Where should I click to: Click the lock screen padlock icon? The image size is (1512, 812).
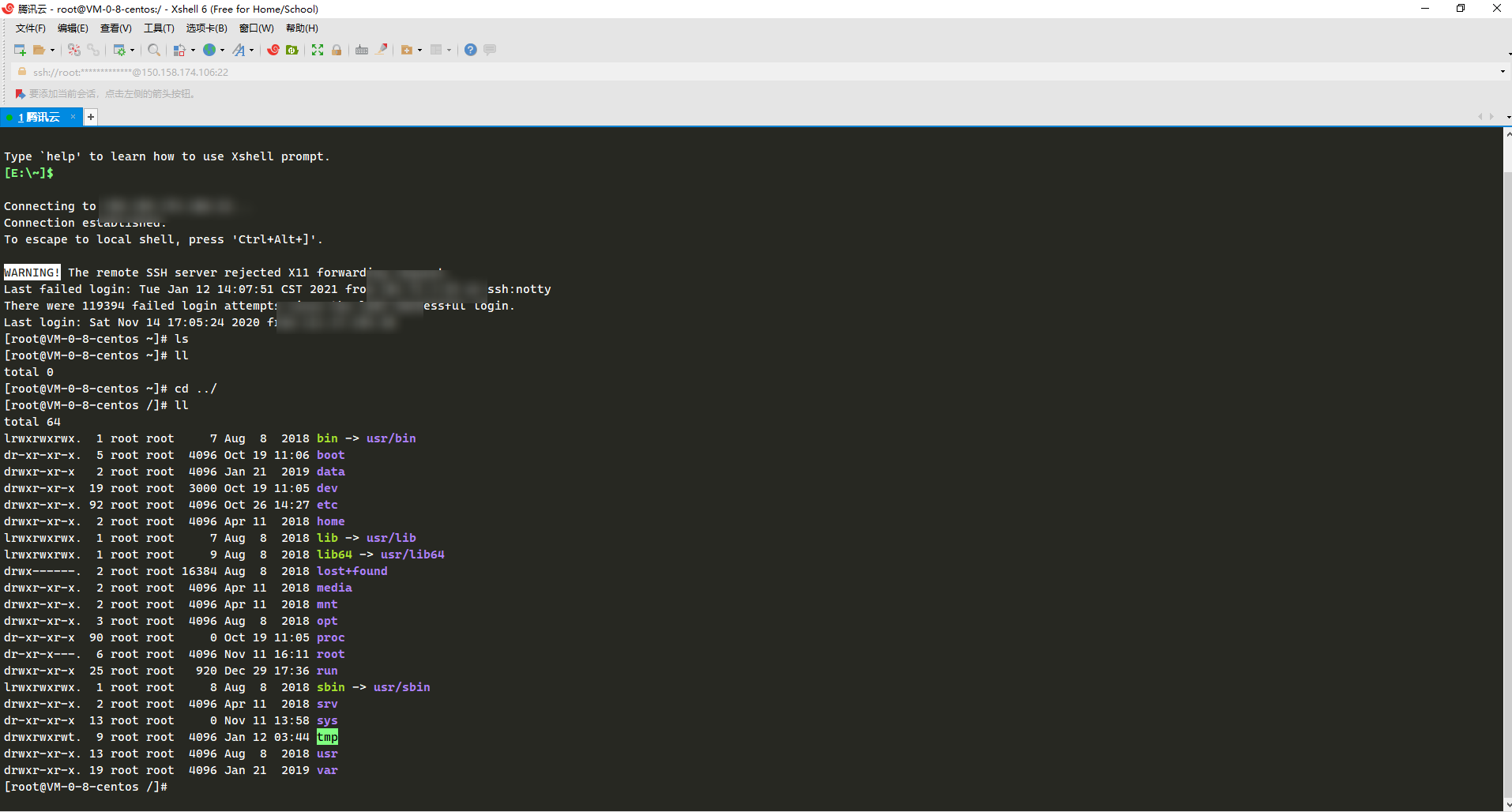tap(337, 50)
